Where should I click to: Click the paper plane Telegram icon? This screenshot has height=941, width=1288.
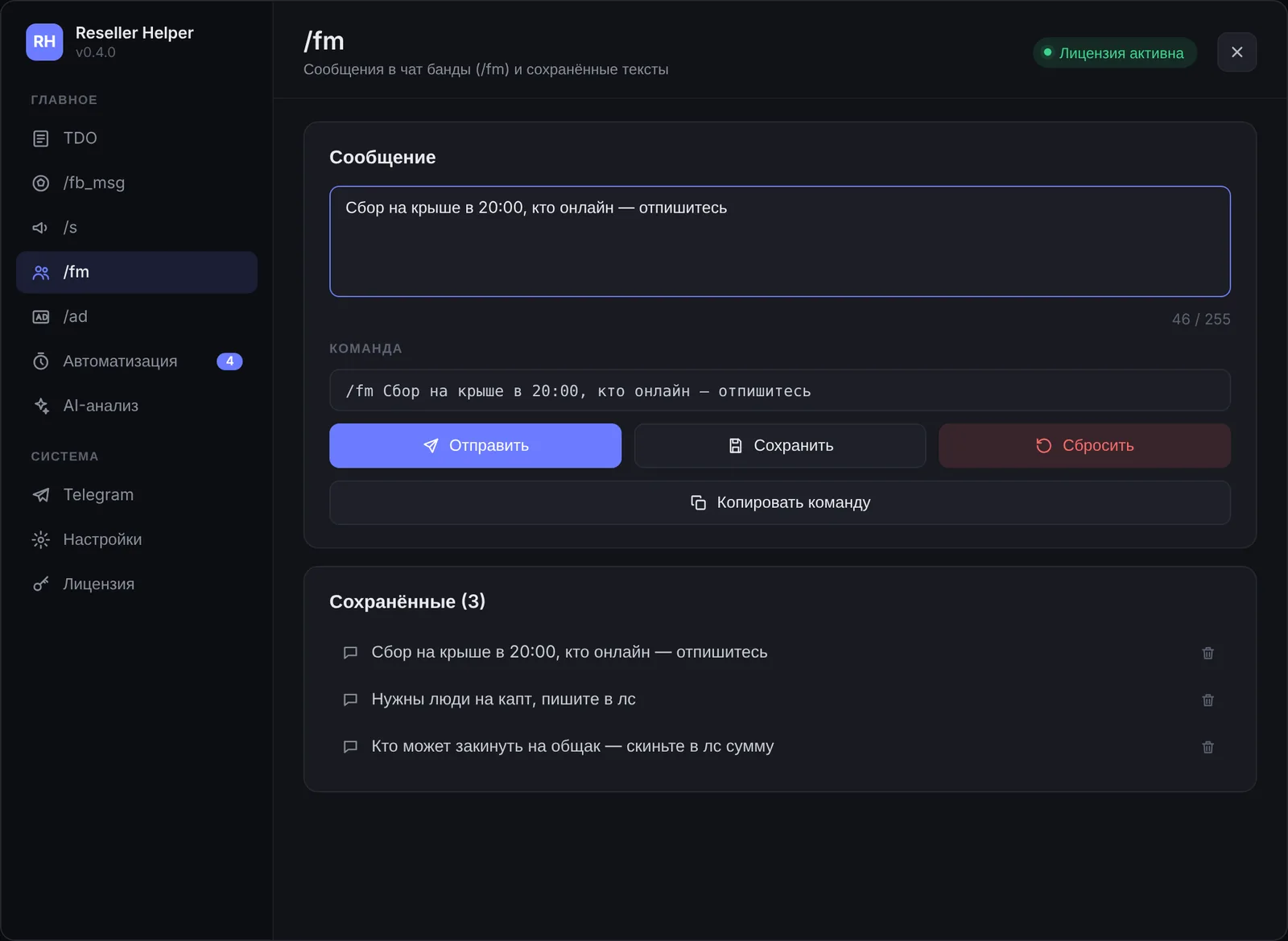click(41, 495)
